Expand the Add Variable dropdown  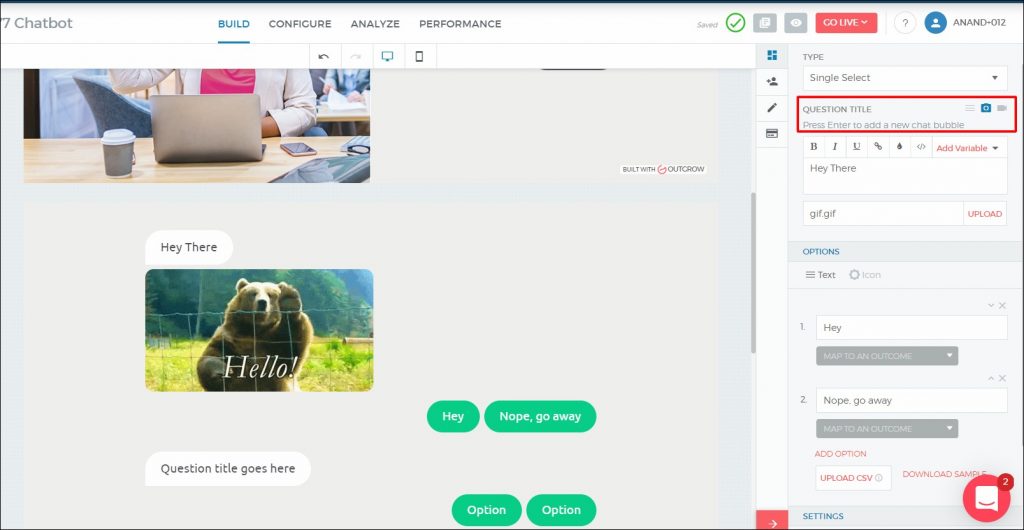[x=967, y=148]
